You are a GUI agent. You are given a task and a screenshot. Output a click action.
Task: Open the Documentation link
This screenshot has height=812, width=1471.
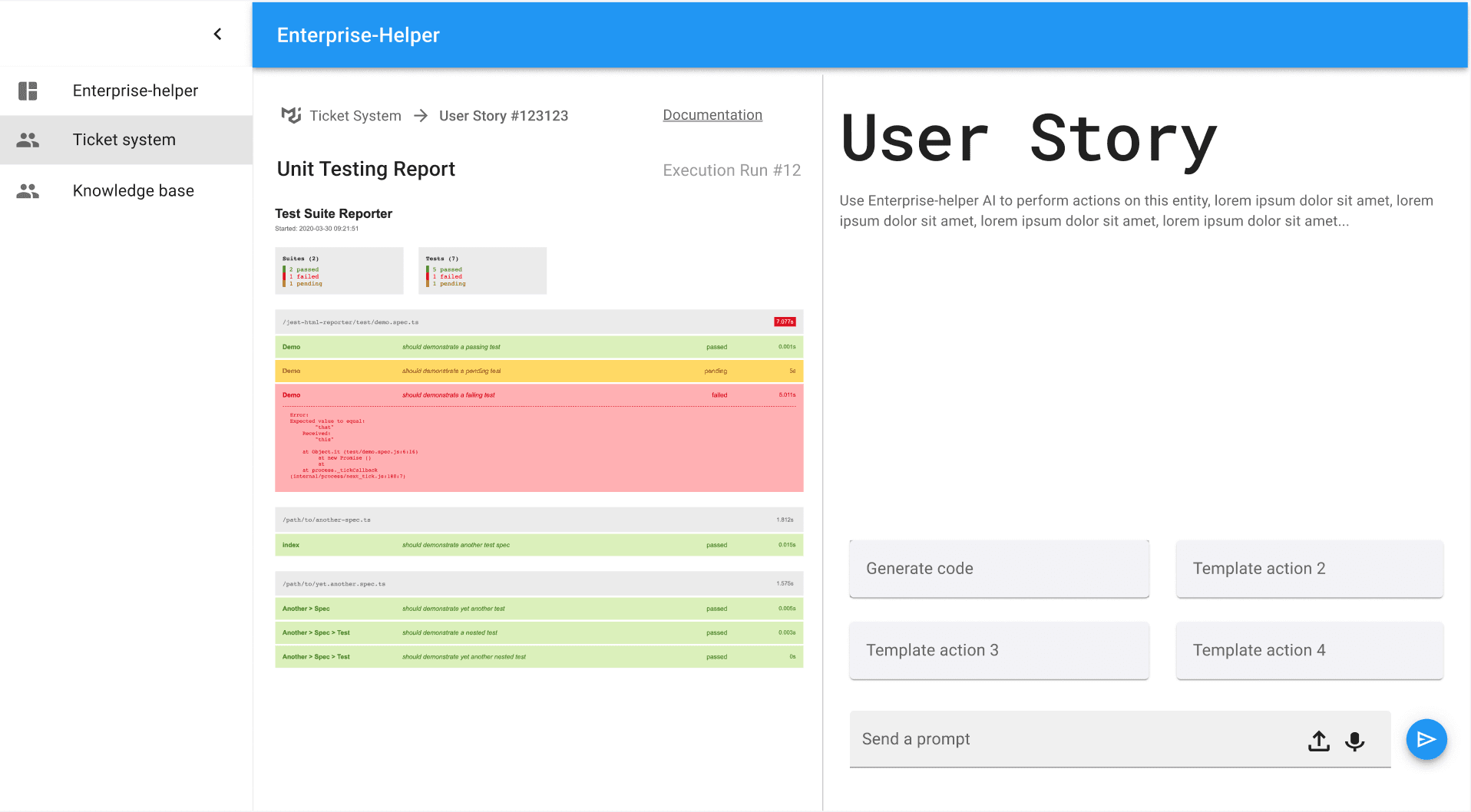712,115
